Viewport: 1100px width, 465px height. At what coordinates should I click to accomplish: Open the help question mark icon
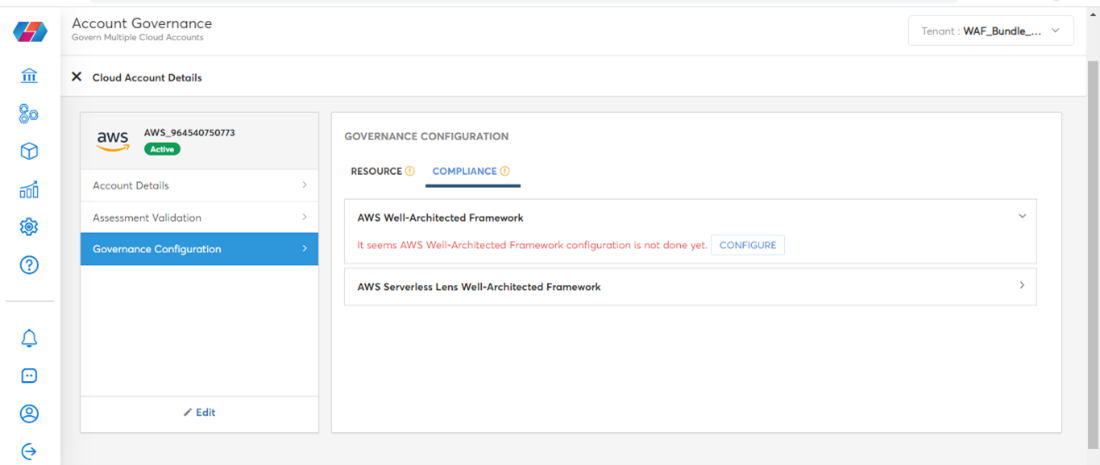coord(29,264)
